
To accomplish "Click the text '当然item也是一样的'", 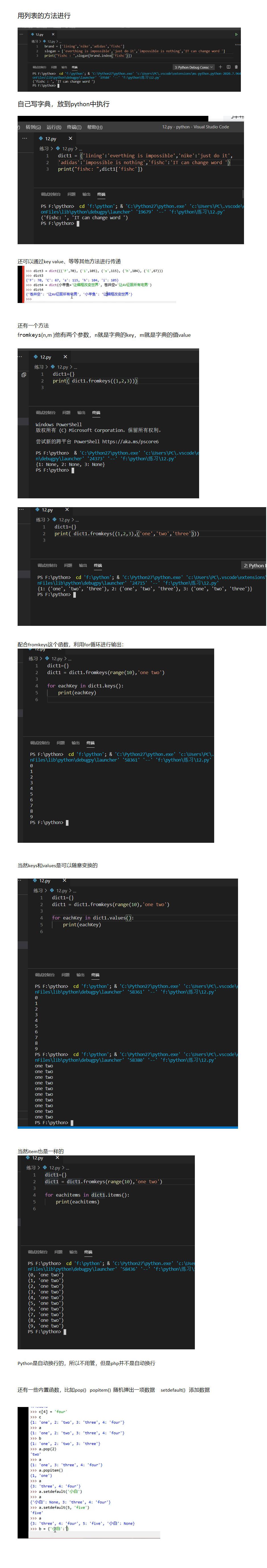I will [40, 1151].
